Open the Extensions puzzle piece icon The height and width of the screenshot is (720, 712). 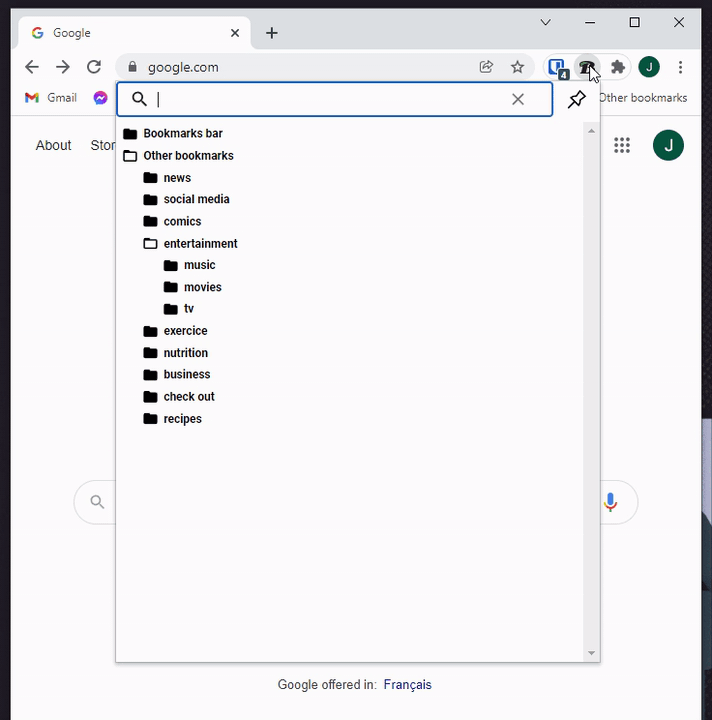coord(618,67)
